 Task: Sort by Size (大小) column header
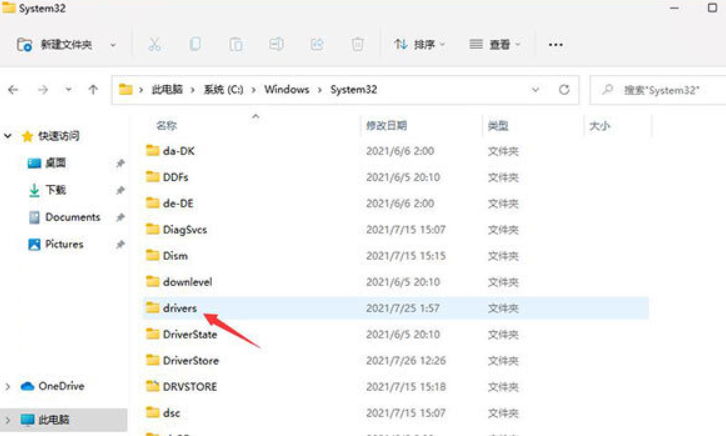(x=600, y=125)
